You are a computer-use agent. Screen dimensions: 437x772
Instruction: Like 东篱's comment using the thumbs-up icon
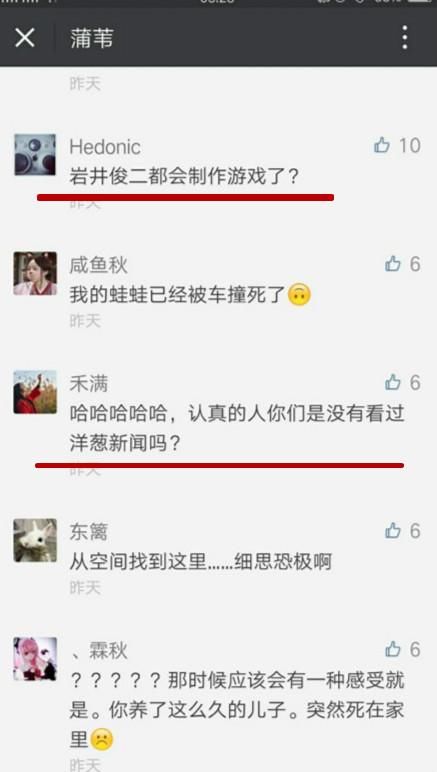[393, 530]
